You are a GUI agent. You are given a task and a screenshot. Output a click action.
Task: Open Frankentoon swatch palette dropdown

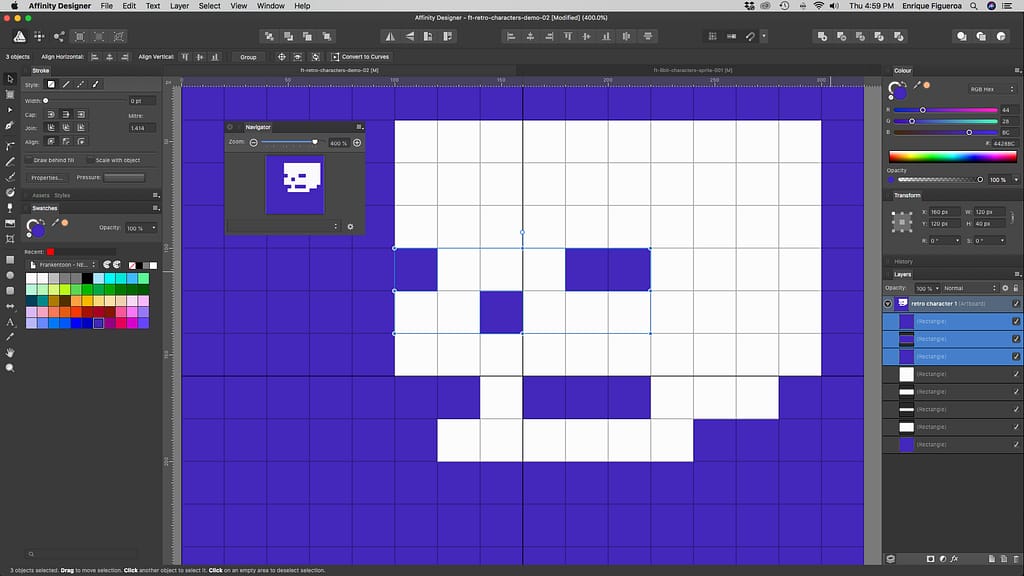pyautogui.click(x=63, y=264)
